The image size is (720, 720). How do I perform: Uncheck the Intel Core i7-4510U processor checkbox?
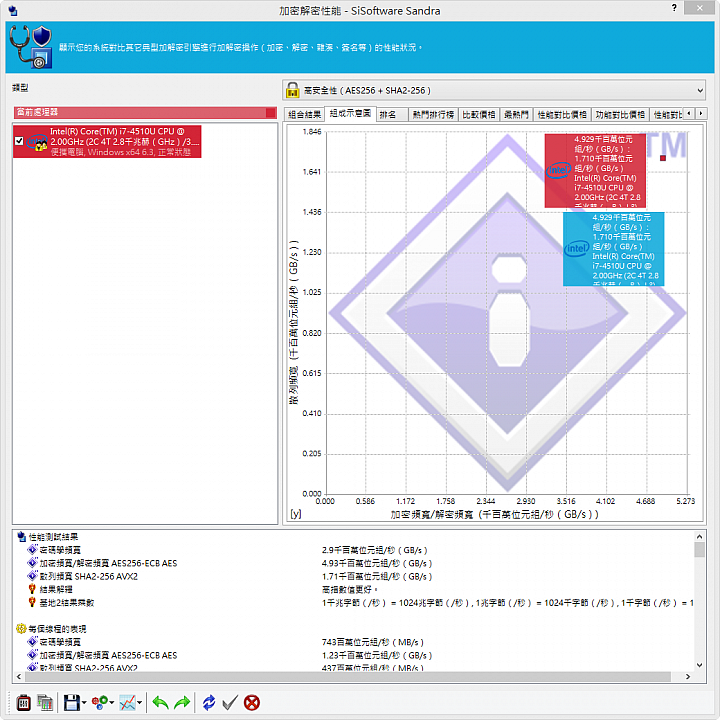click(19, 141)
